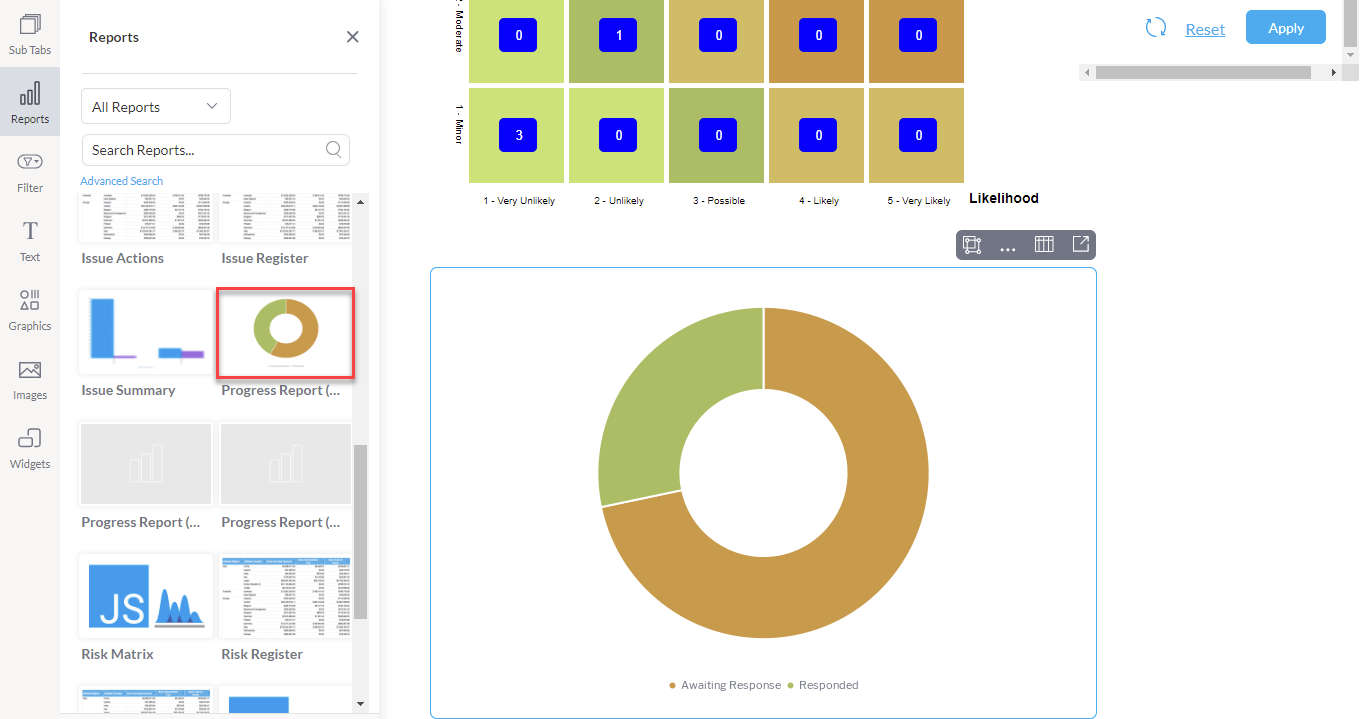Click the Responded legend entry

click(822, 685)
